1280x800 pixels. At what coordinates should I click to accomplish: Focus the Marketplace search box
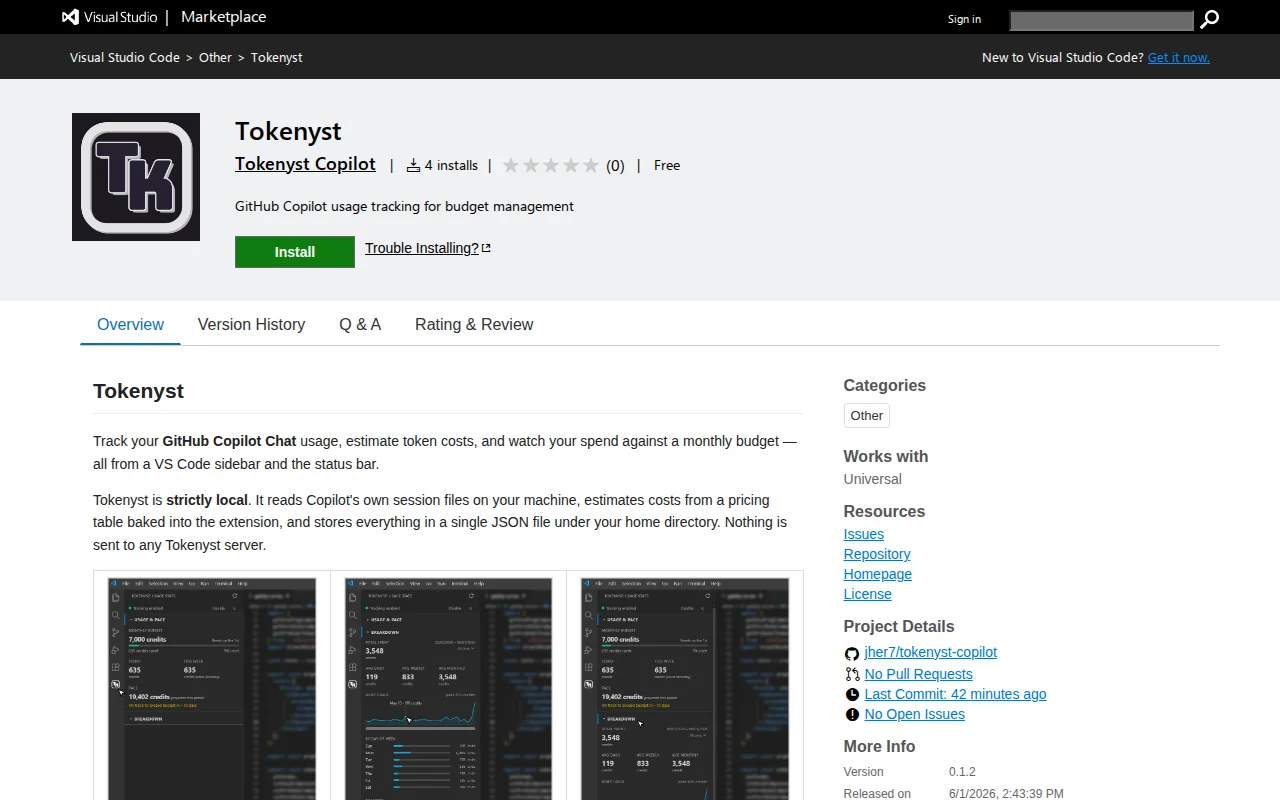pos(1101,20)
